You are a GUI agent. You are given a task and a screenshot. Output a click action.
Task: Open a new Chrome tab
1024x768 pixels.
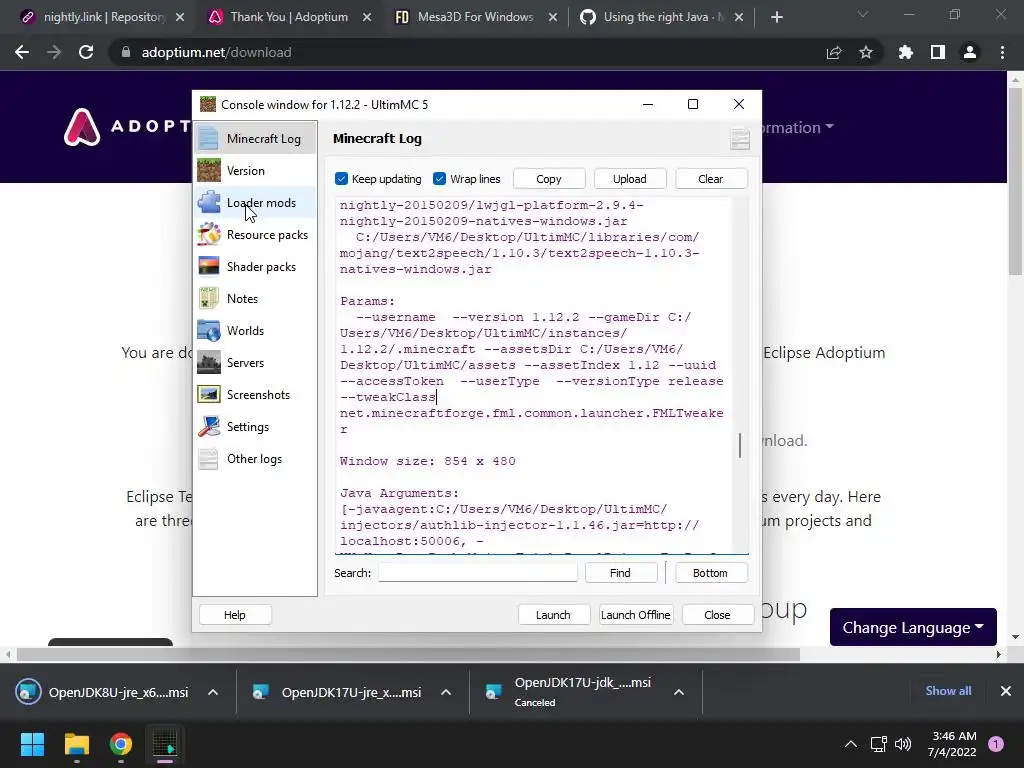776,17
